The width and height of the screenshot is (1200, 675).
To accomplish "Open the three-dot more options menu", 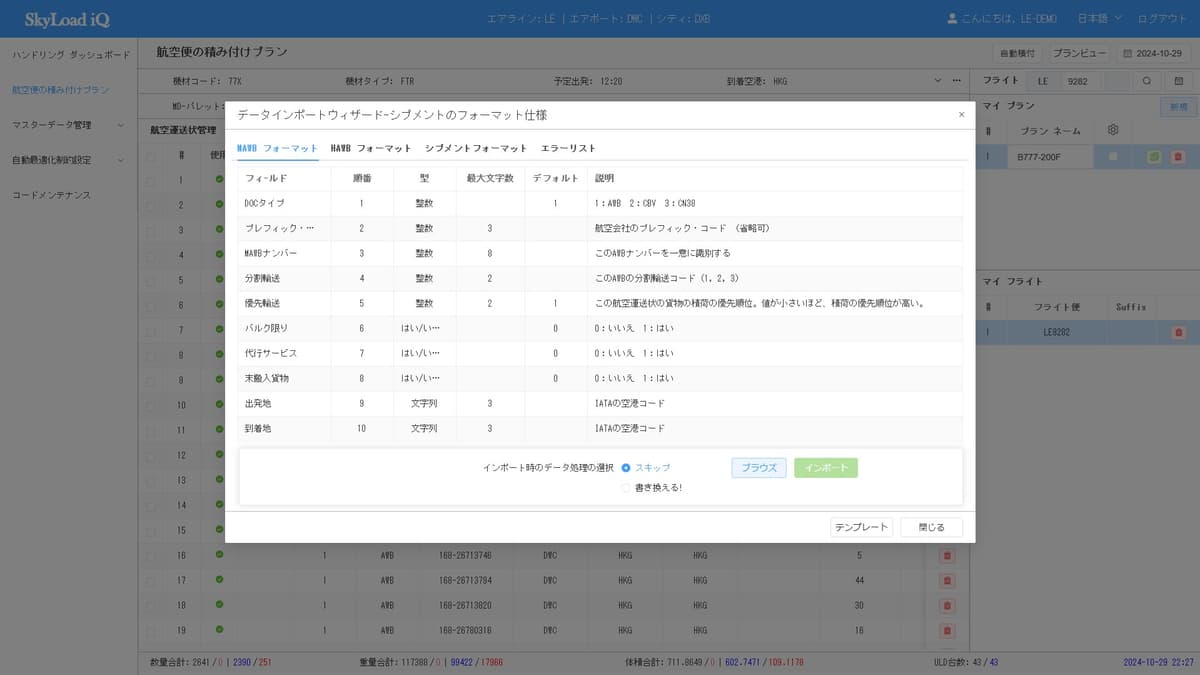I will pyautogui.click(x=956, y=80).
